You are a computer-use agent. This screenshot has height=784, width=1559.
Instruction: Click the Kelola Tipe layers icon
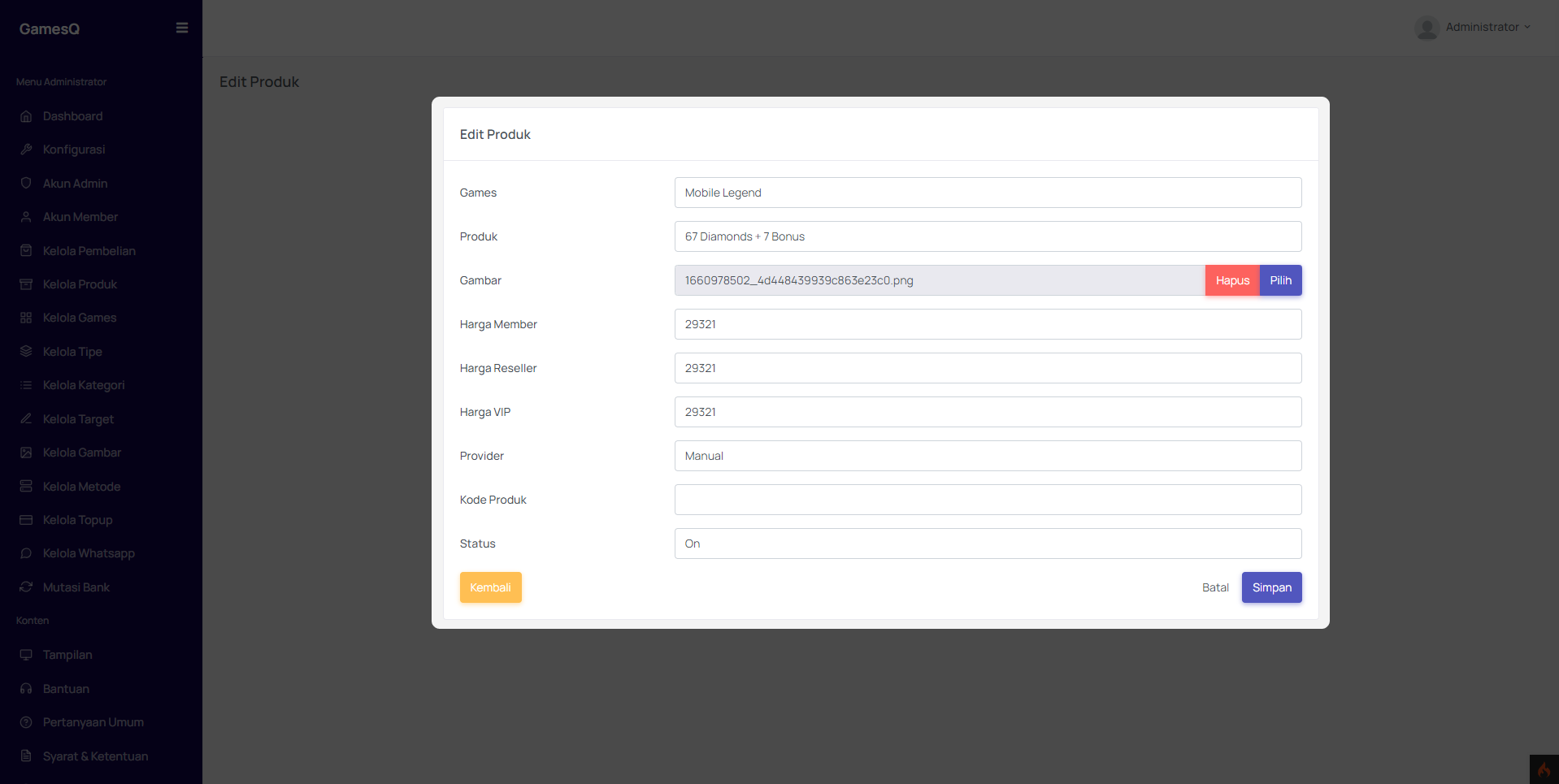click(26, 352)
